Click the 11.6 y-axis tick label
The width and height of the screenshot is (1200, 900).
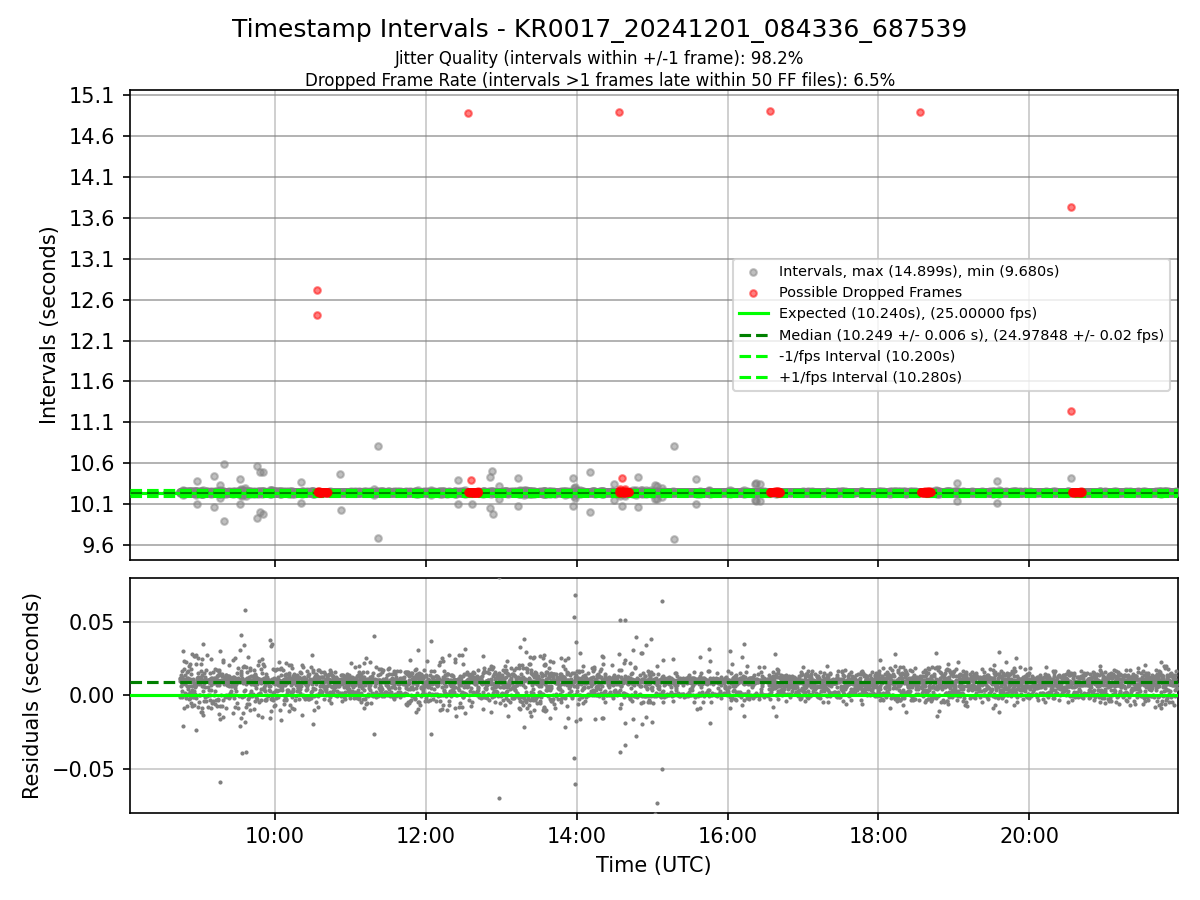coord(92,382)
